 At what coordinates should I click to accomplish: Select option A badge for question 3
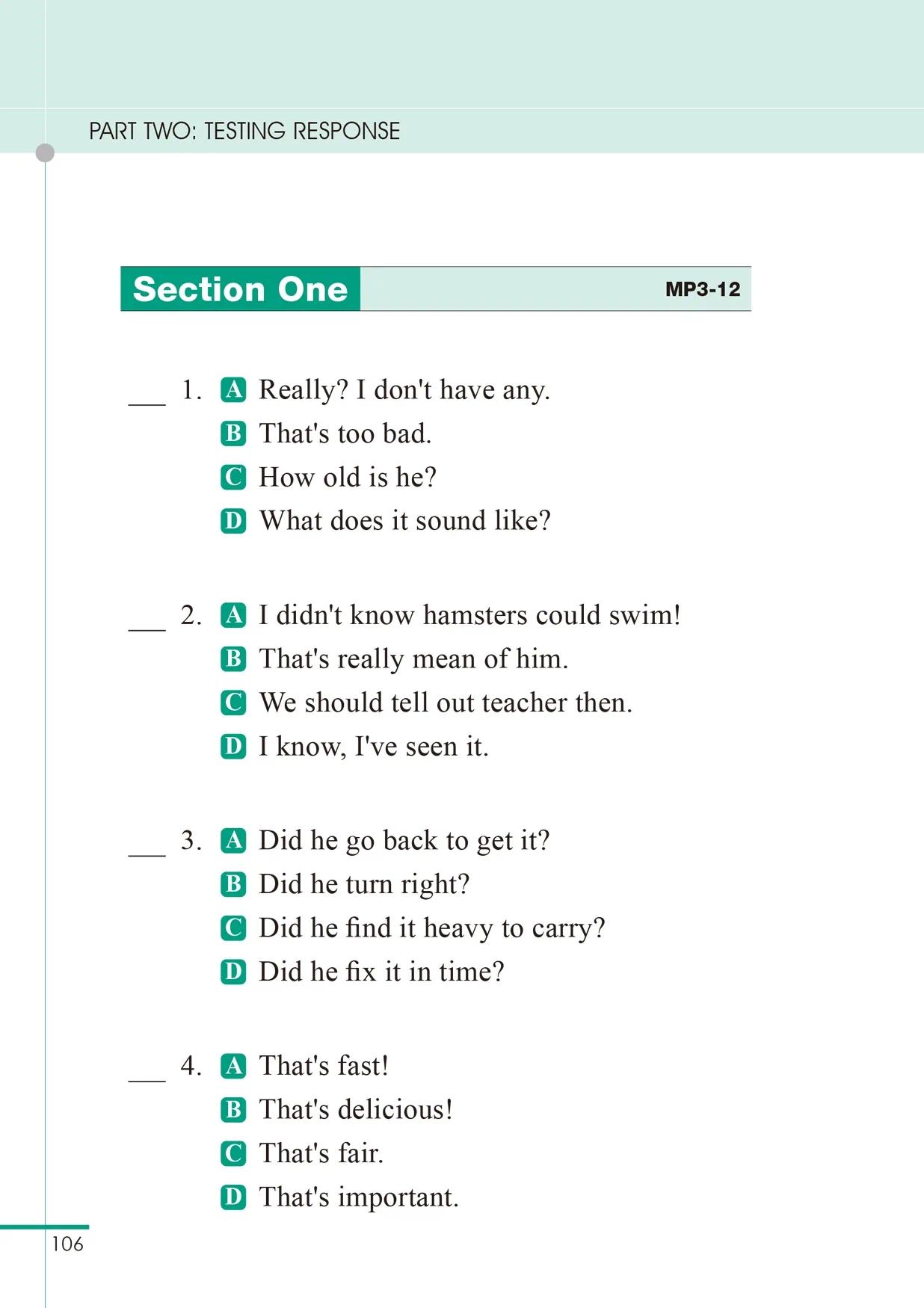[233, 840]
